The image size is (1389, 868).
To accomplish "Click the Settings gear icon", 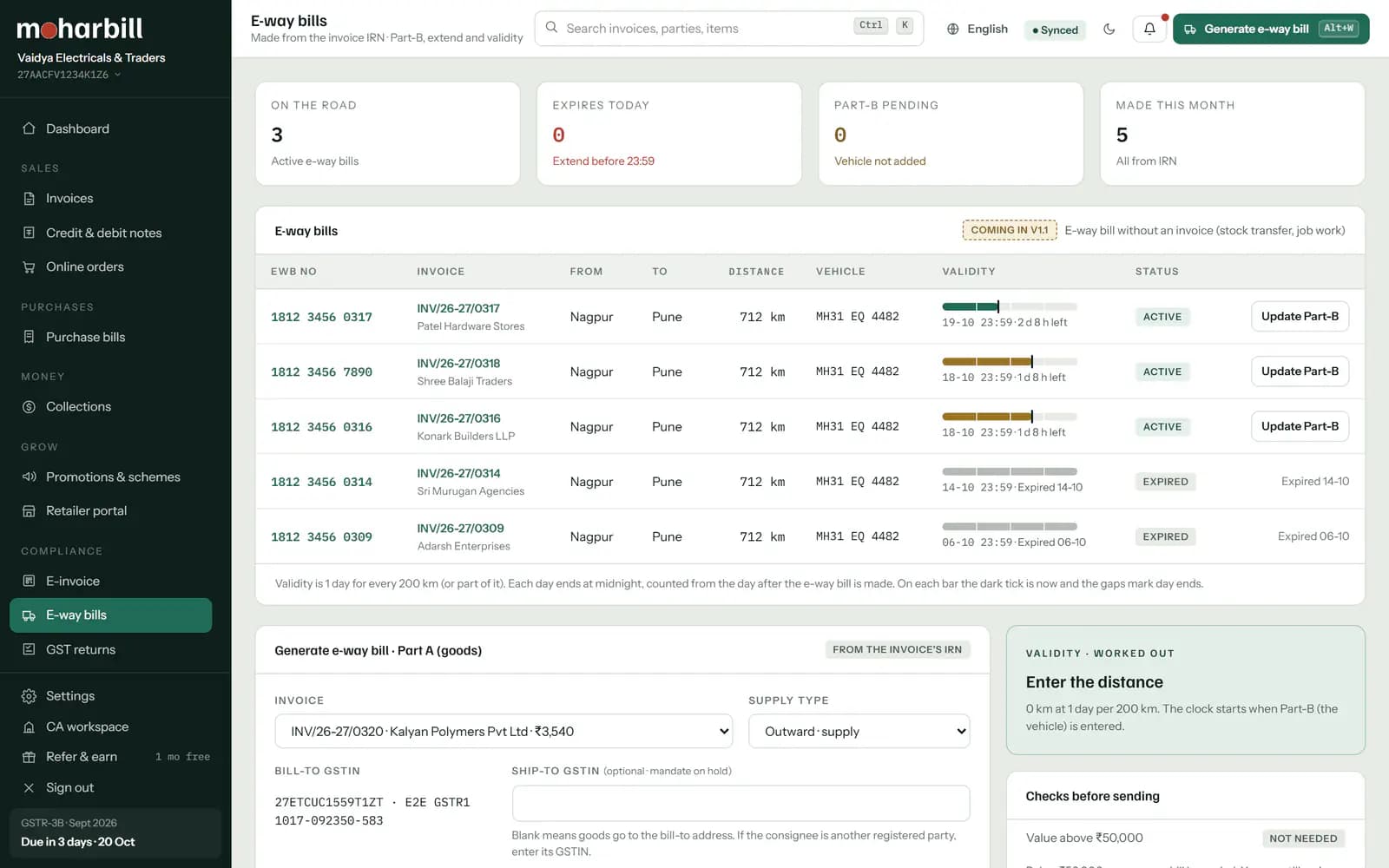I will point(29,696).
